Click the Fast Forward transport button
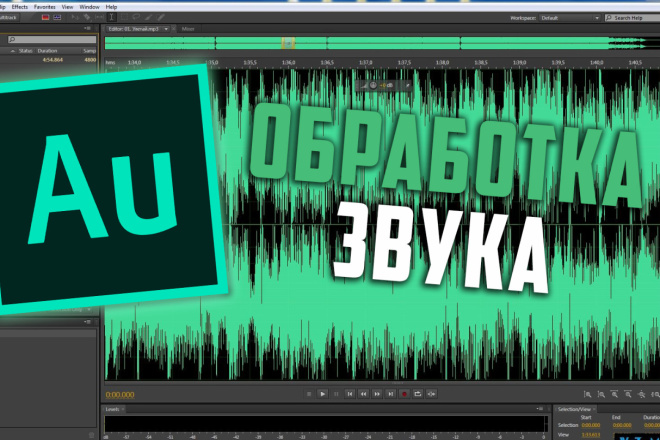The height and width of the screenshot is (440, 660). coord(376,394)
